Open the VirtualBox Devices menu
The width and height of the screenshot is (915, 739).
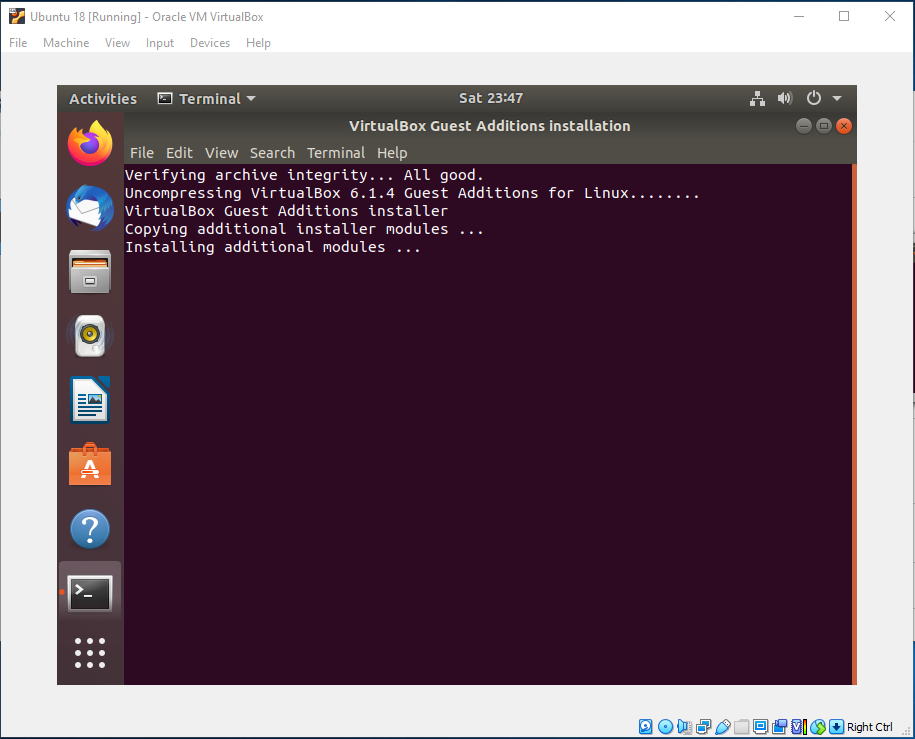coord(210,43)
